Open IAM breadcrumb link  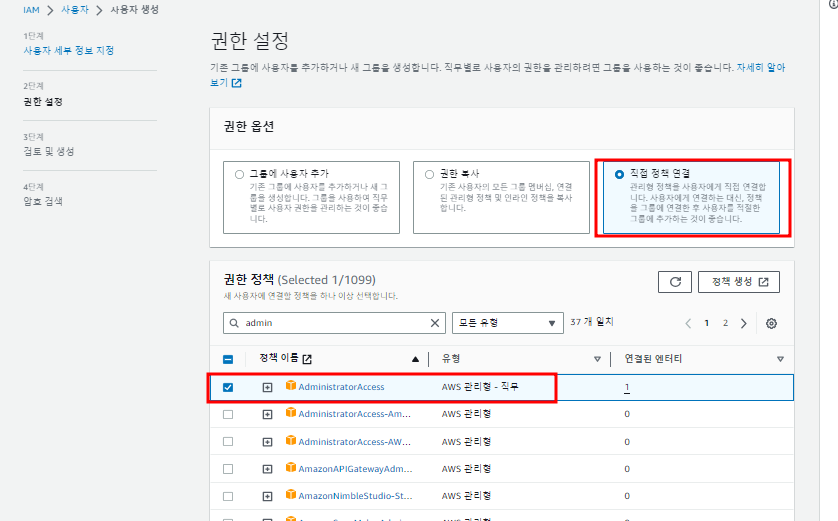pyautogui.click(x=31, y=10)
